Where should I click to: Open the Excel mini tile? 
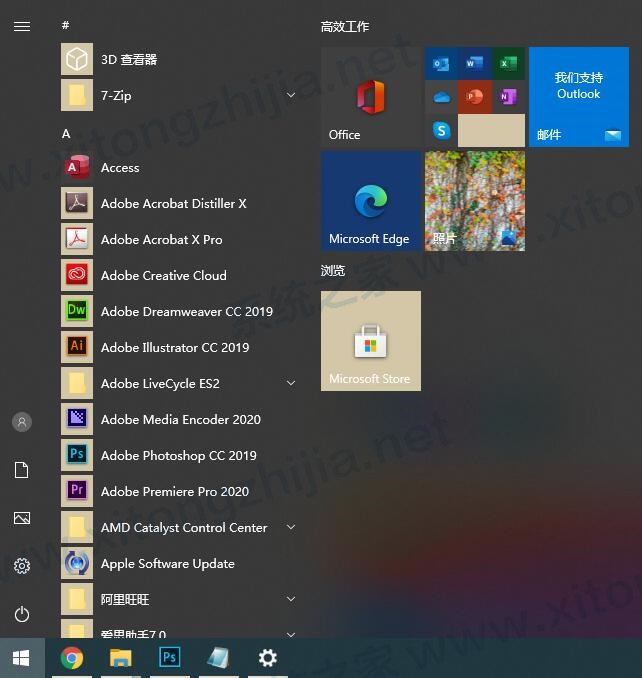coord(508,64)
